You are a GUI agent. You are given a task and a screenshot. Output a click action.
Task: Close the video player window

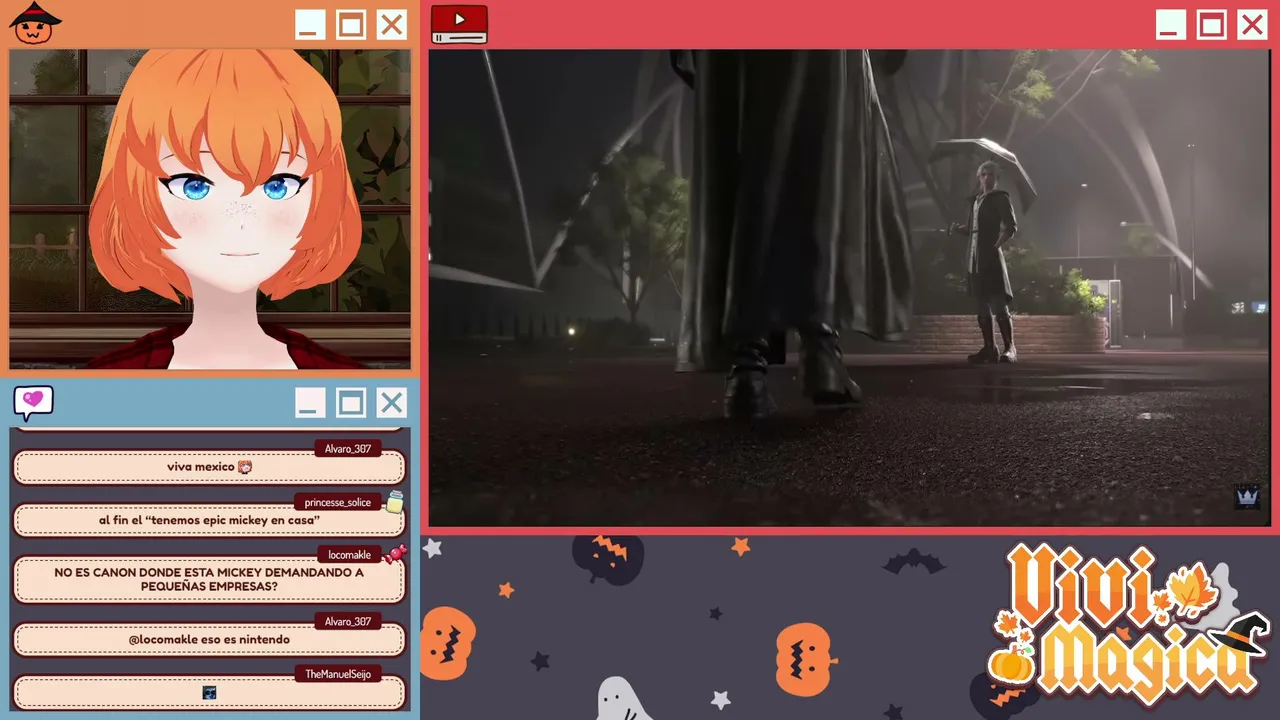pos(1252,25)
